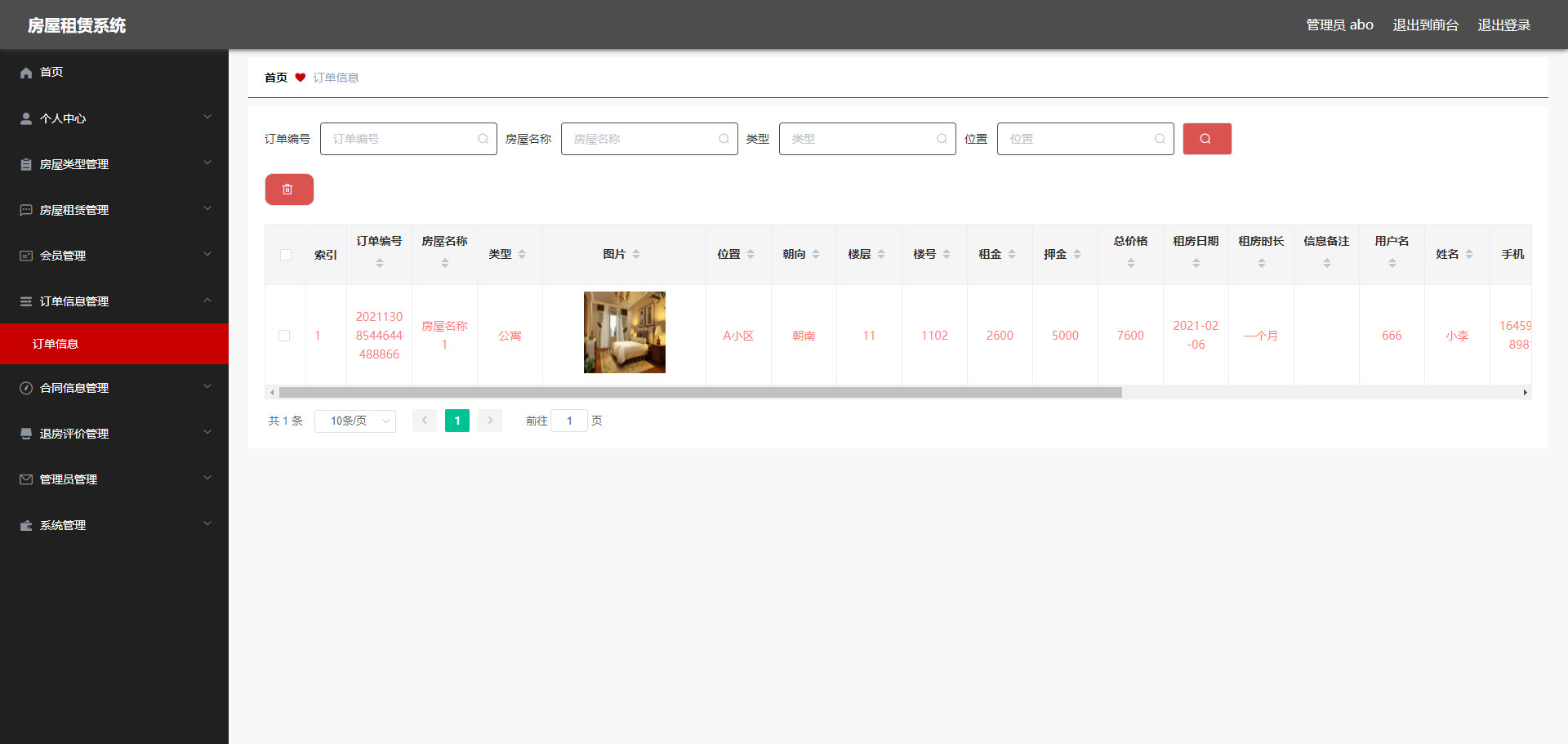Click the chat icon beside 房屋租赁管理
The width and height of the screenshot is (1568, 744).
coord(26,210)
